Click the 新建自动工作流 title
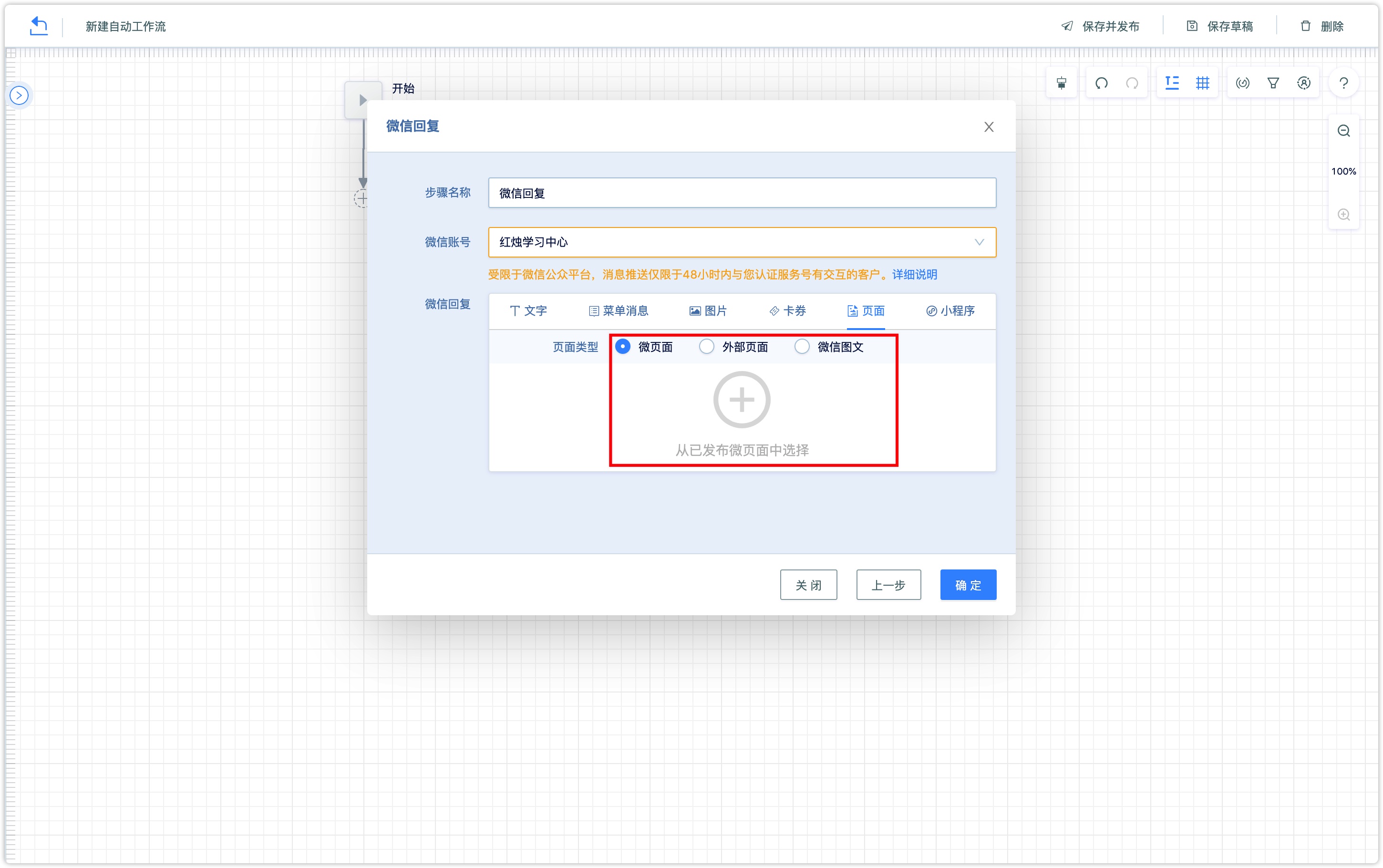 coord(126,26)
